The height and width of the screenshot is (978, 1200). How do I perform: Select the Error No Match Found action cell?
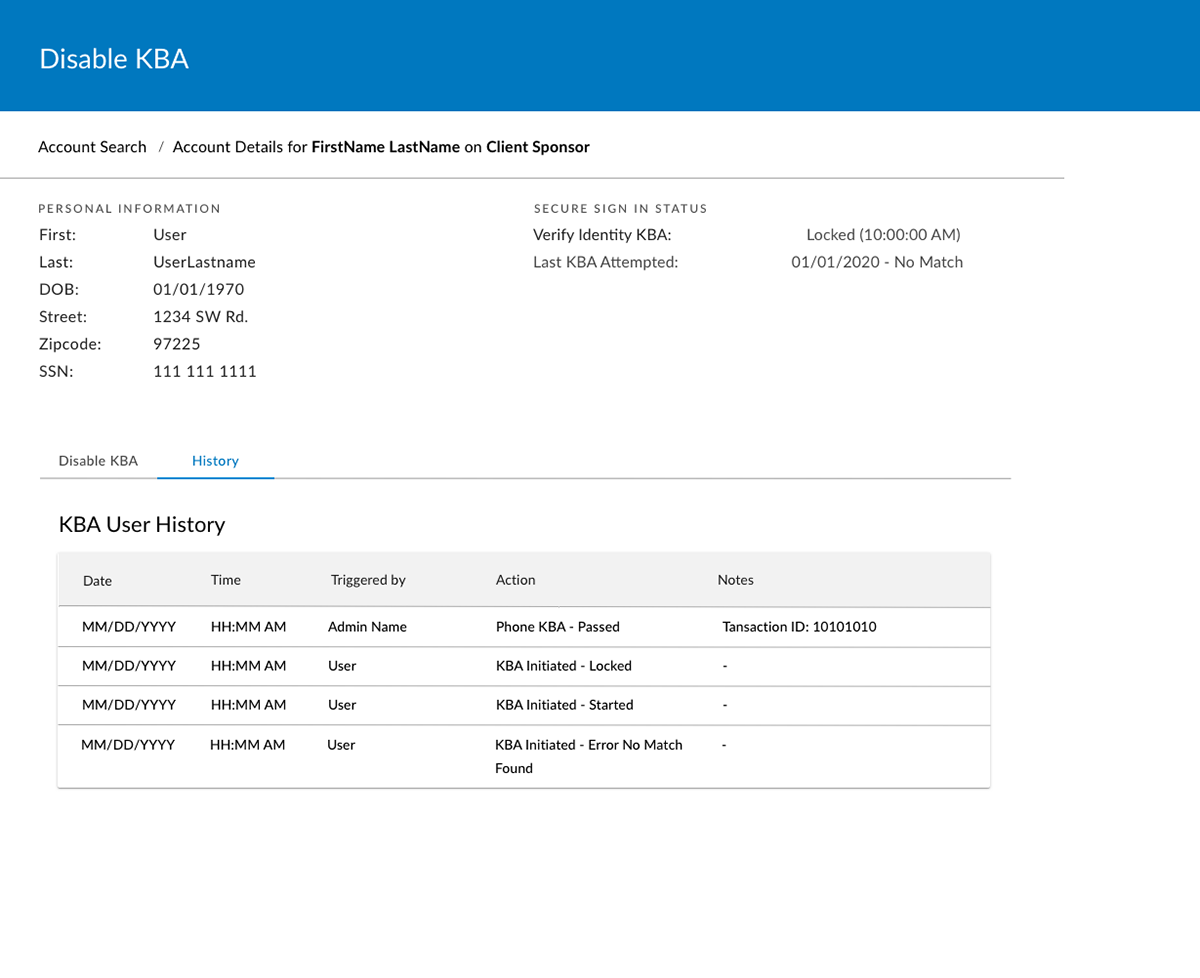click(x=588, y=757)
